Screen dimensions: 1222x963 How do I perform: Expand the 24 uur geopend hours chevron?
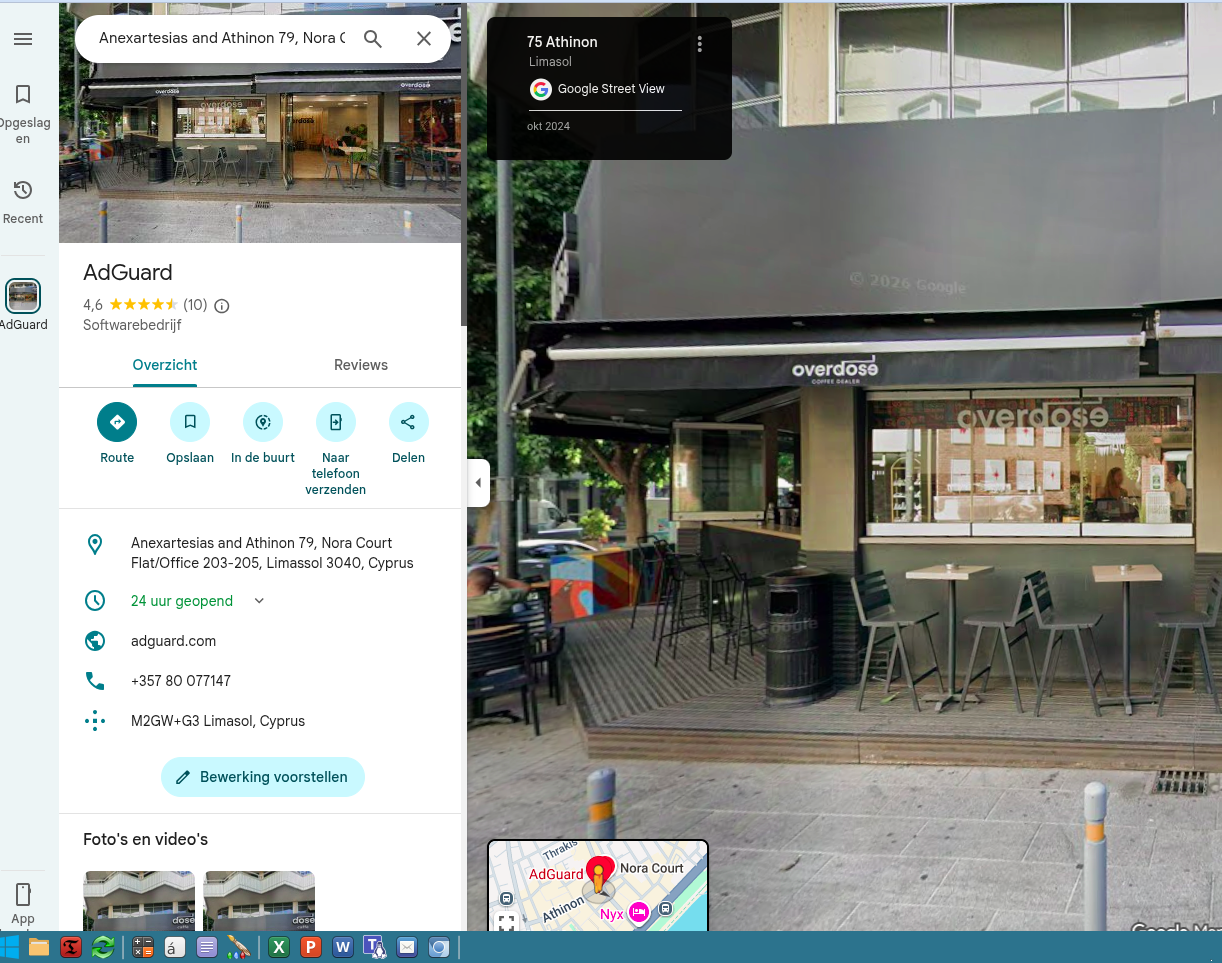259,601
